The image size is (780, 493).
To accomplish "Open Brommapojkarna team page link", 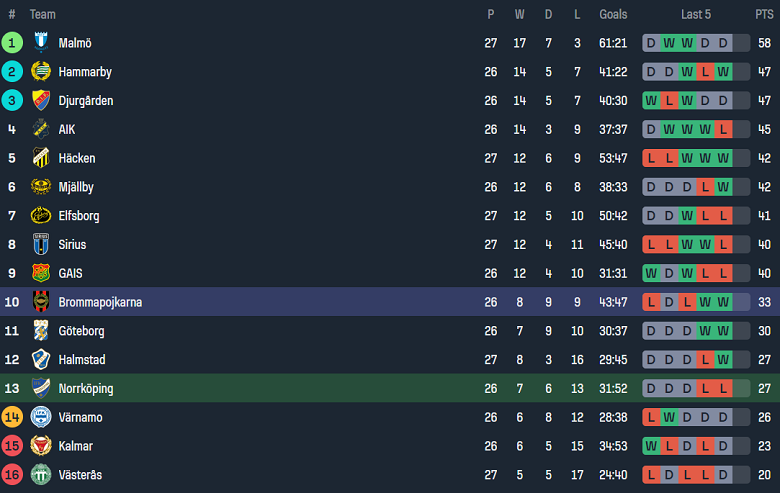I will (x=100, y=302).
